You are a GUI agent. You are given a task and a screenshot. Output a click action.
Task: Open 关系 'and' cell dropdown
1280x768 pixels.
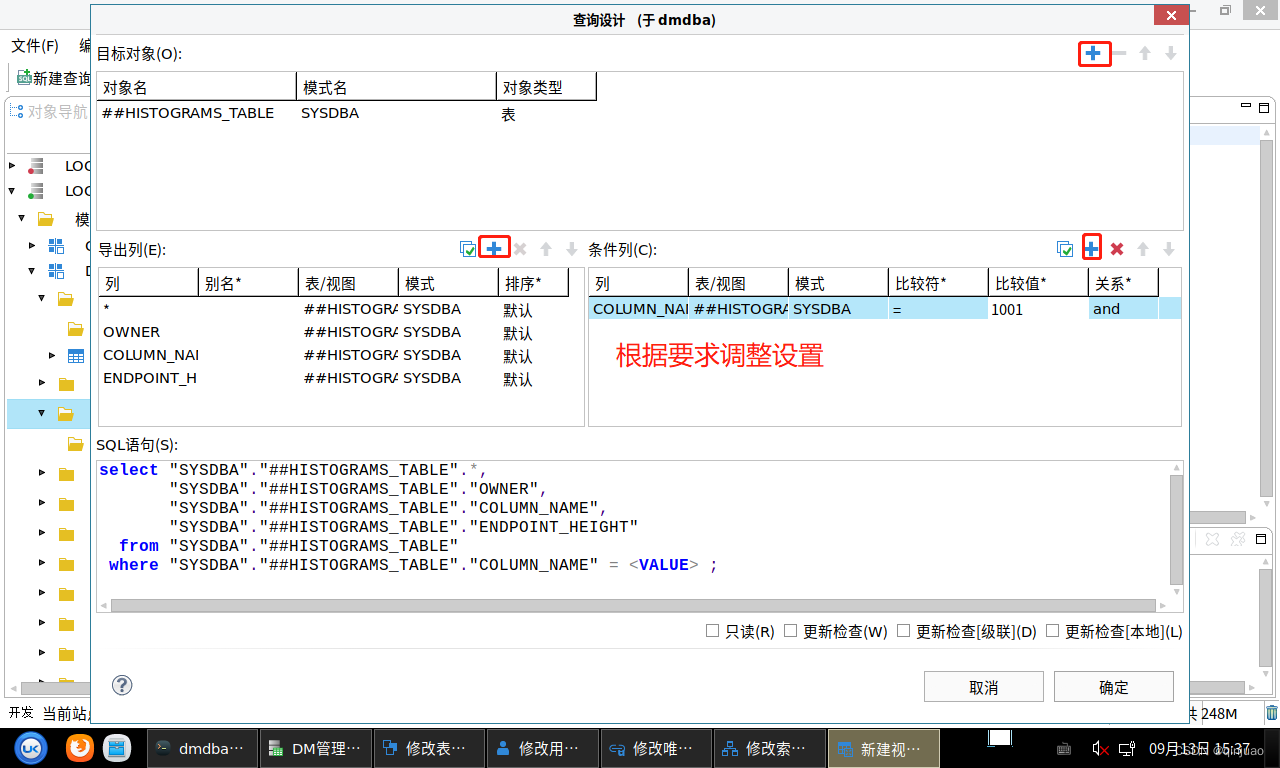(x=1123, y=309)
